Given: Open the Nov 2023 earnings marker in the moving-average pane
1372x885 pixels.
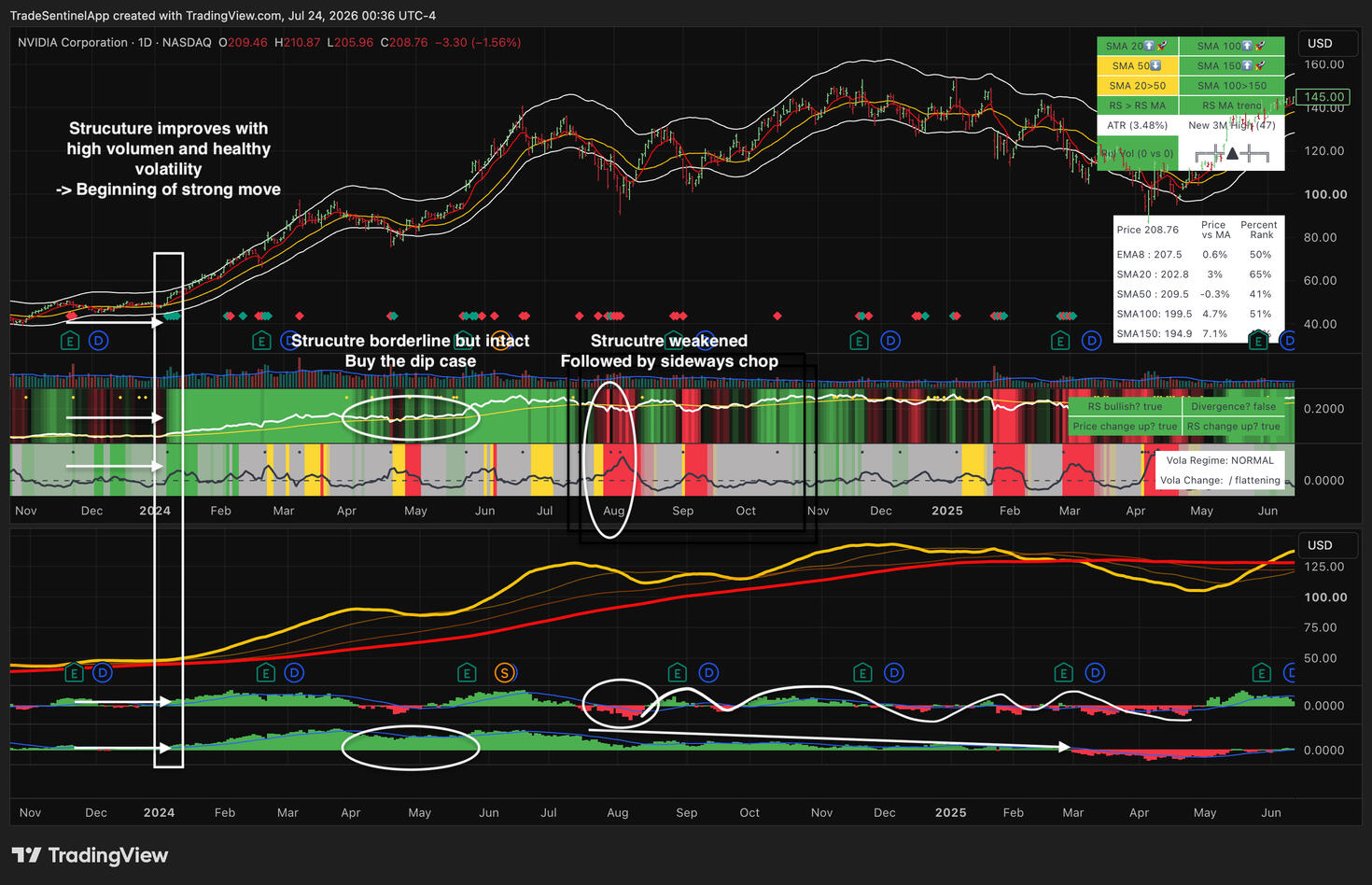Looking at the screenshot, I should (x=74, y=672).
